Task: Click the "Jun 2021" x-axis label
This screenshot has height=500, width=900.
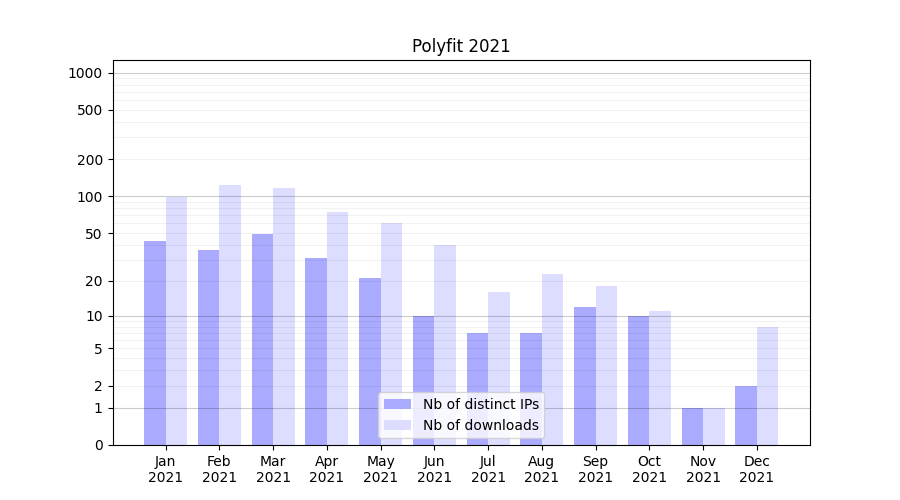Action: click(434, 469)
